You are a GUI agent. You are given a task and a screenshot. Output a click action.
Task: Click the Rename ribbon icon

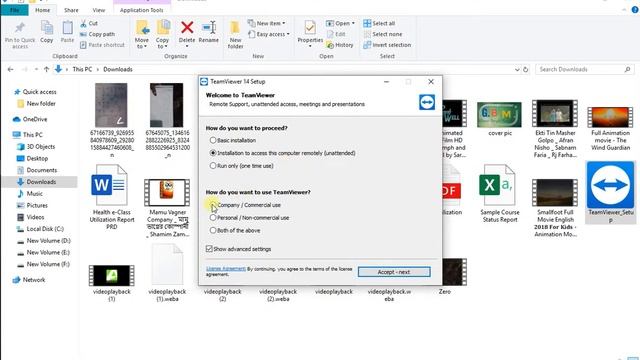coord(209,28)
